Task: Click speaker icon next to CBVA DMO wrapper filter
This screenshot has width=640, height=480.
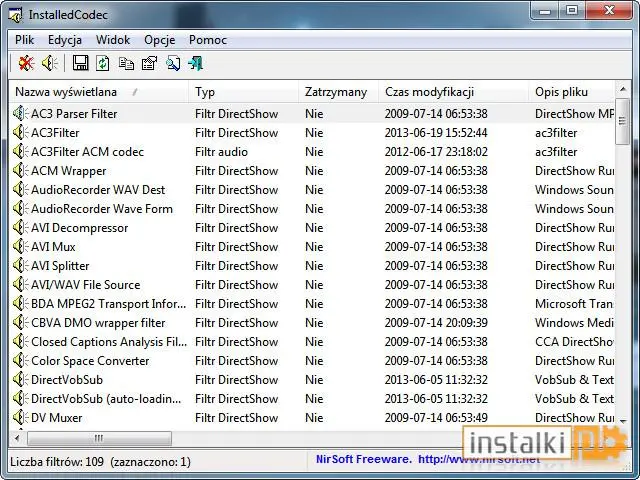Action: [20, 322]
